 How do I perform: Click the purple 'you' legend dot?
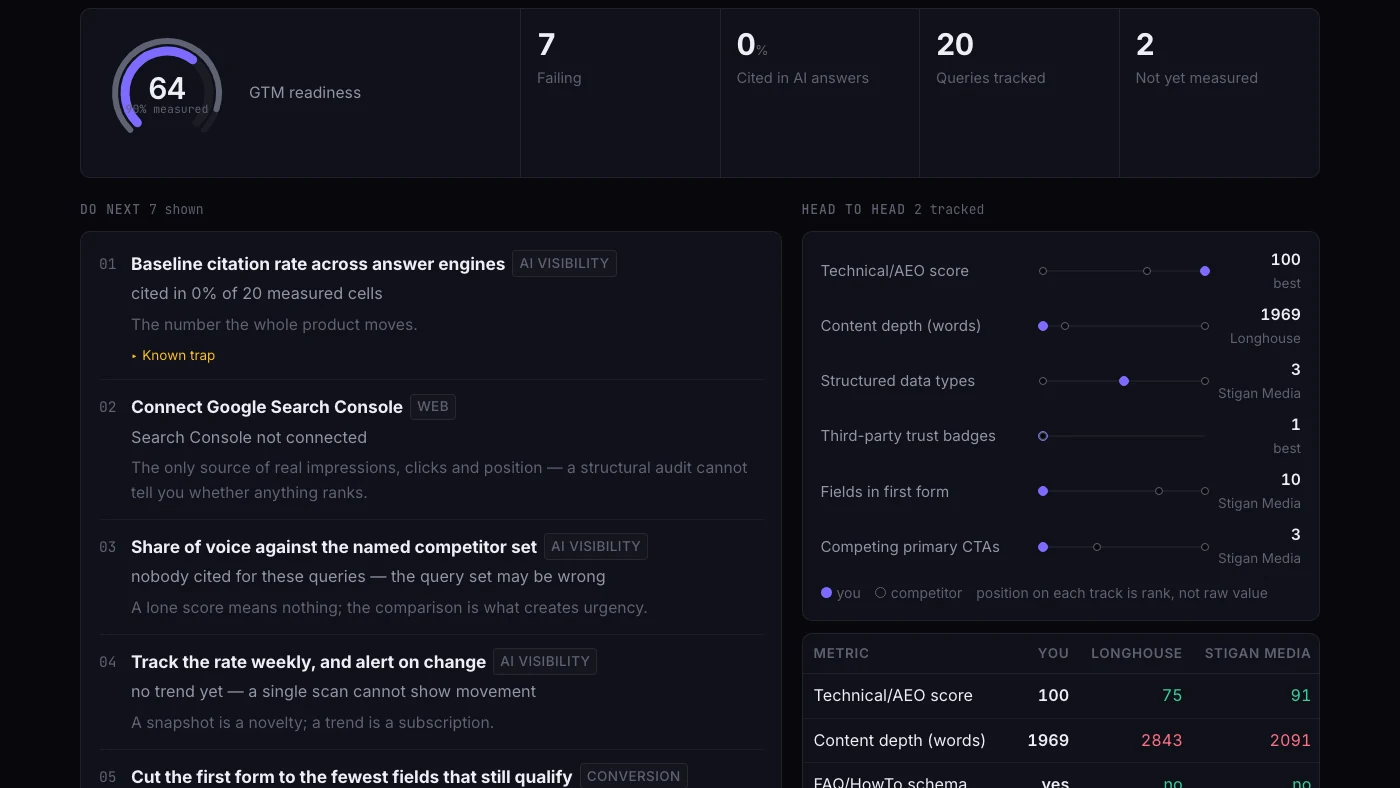click(826, 593)
